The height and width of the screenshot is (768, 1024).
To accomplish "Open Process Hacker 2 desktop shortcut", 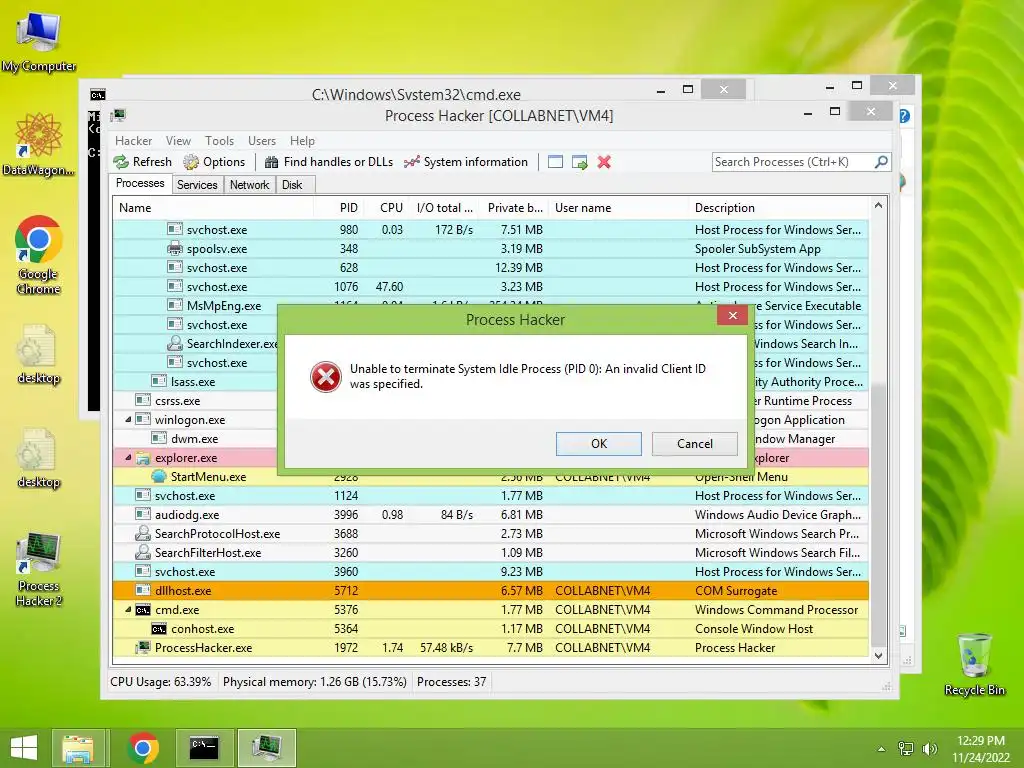I will click(x=39, y=569).
